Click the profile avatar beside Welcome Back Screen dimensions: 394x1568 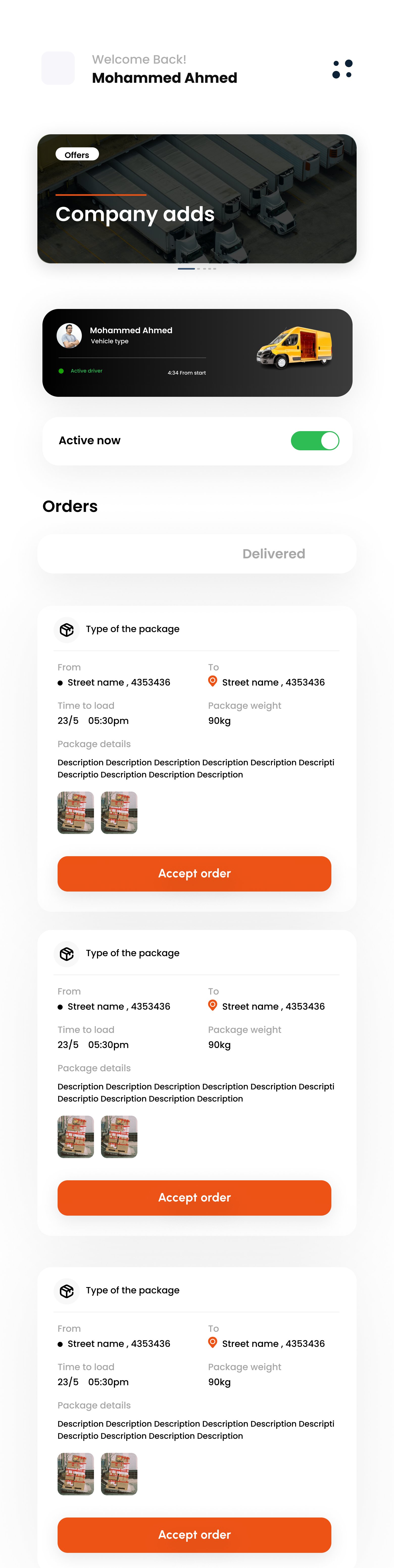(58, 68)
